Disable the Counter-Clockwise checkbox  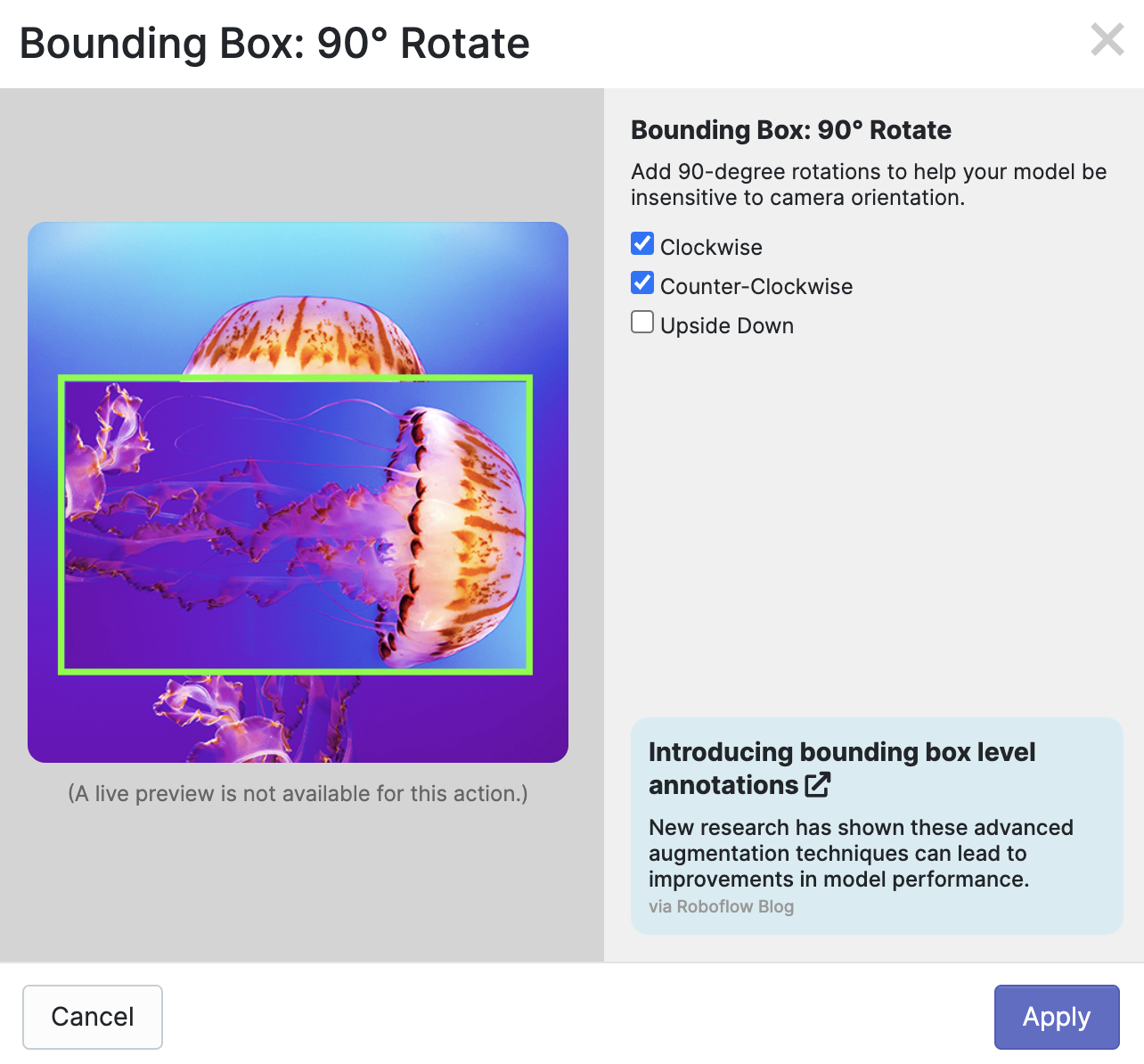(642, 283)
